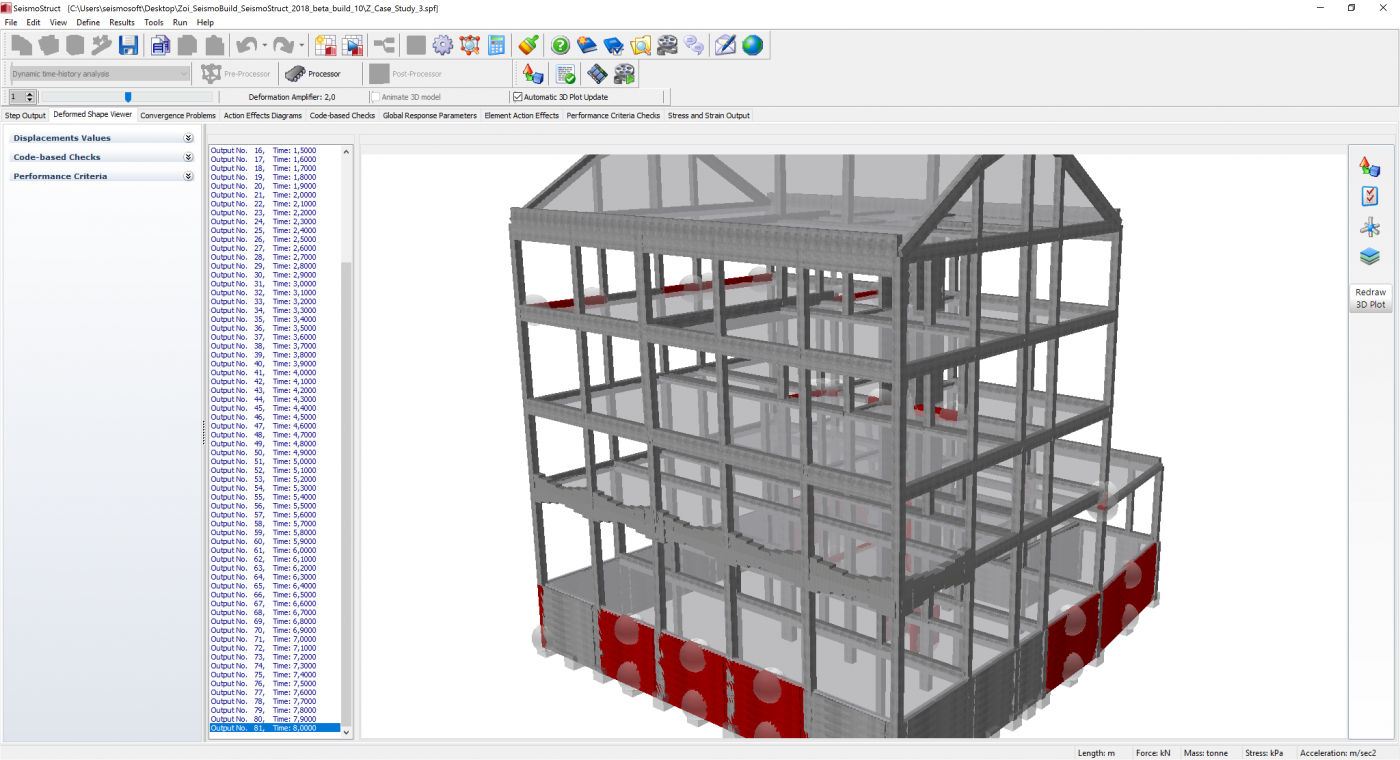Click the 3D shapes icon beside the Post-Processor button
The height and width of the screenshot is (760, 1400).
coord(533,74)
